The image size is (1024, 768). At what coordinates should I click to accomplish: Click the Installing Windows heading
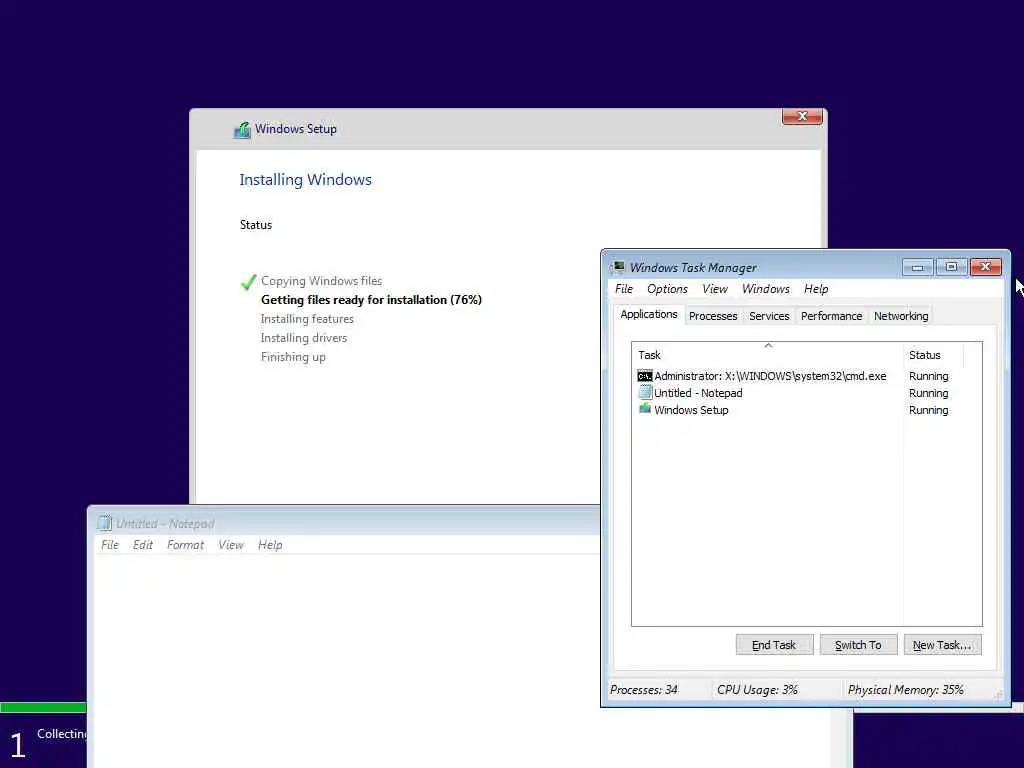[305, 180]
